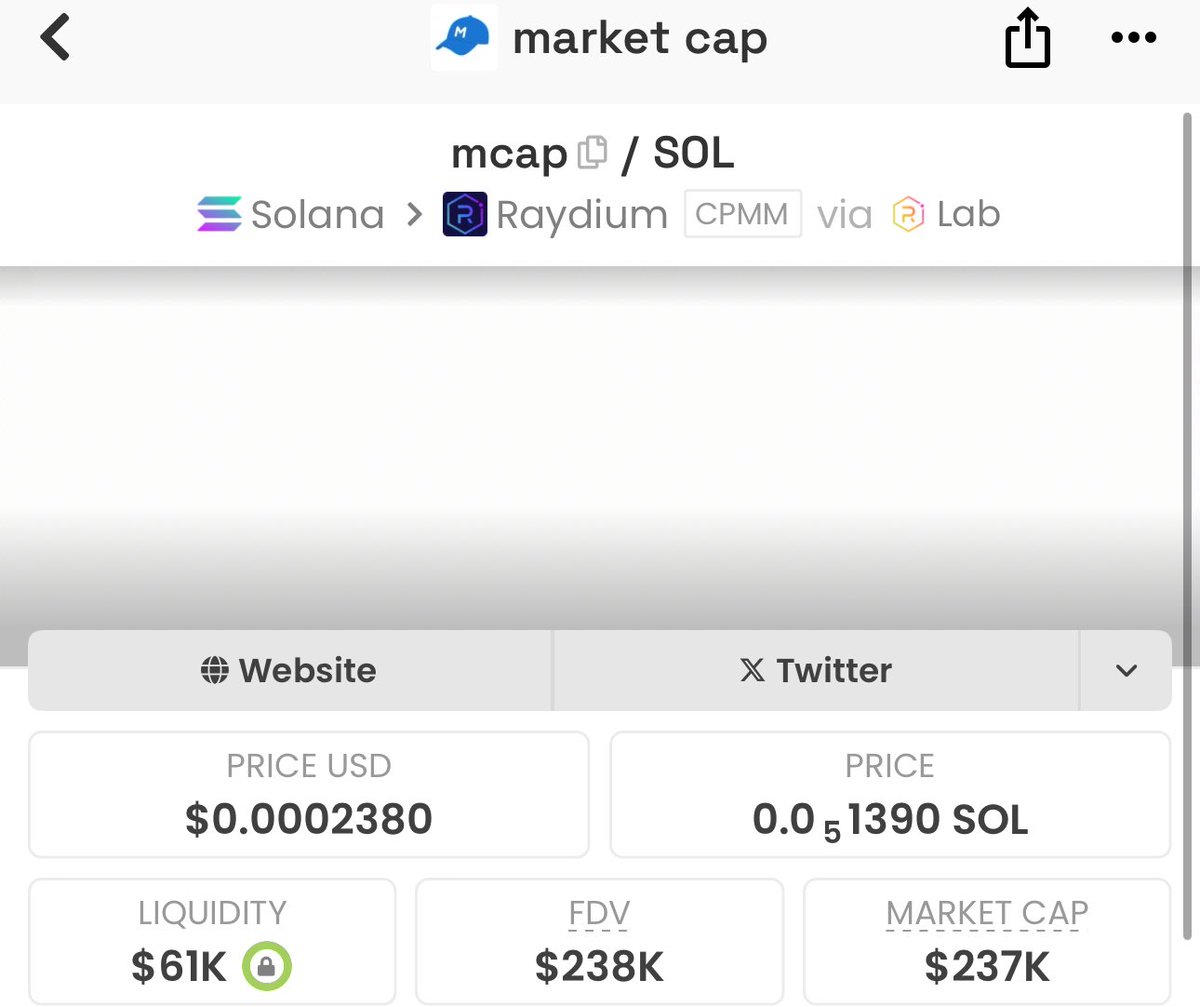Tap the blue cap token logo
The width and height of the screenshot is (1200, 1007).
pos(463,38)
